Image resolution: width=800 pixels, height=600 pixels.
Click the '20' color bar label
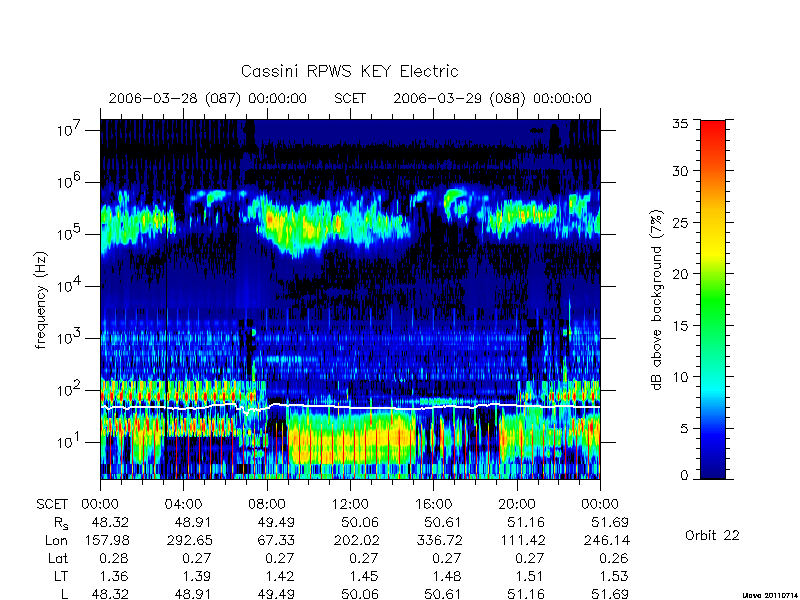click(x=680, y=273)
